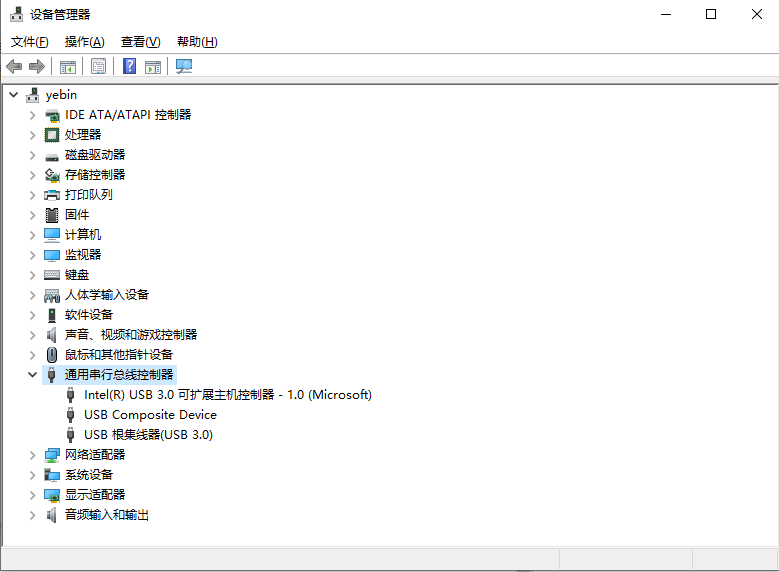Expand the 磁盘驱动器 category
This screenshot has height=572, width=779.
coord(32,155)
